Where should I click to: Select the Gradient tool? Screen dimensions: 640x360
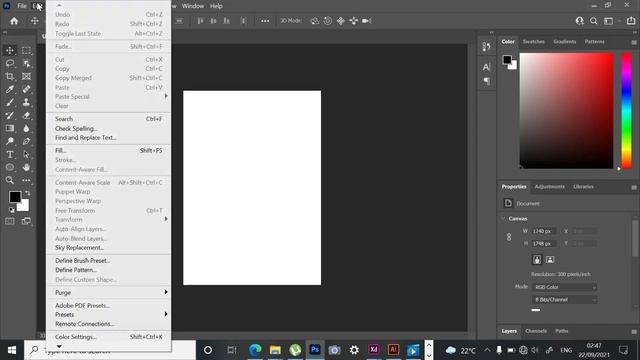(10, 129)
